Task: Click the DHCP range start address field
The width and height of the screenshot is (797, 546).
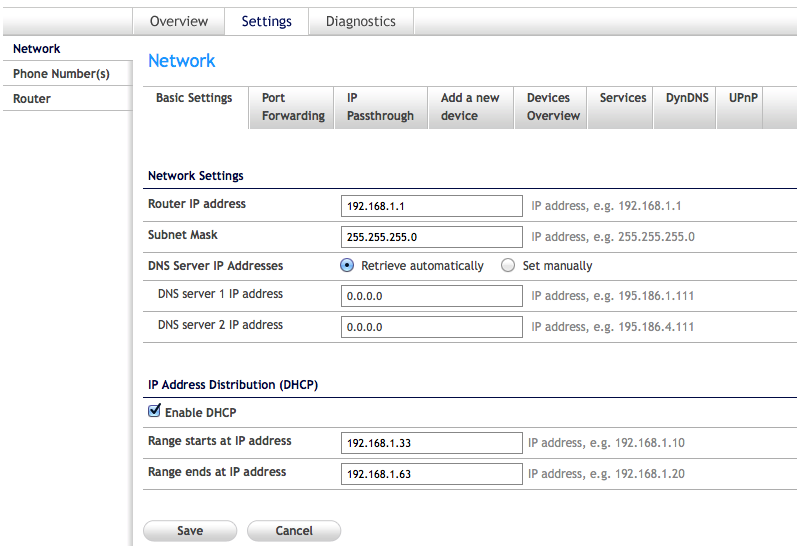Action: coord(431,443)
